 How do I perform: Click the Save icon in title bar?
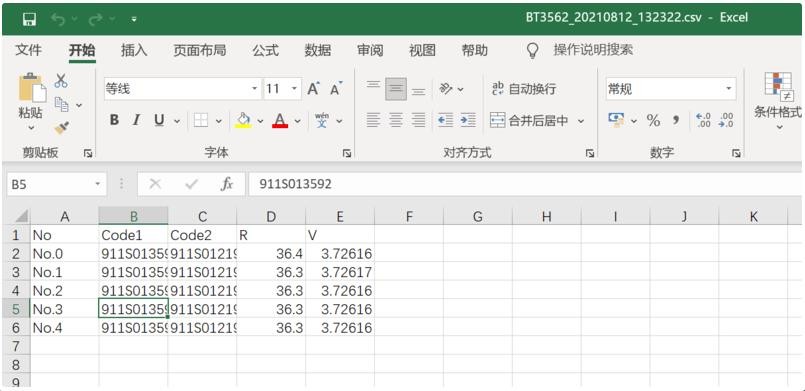(x=29, y=19)
